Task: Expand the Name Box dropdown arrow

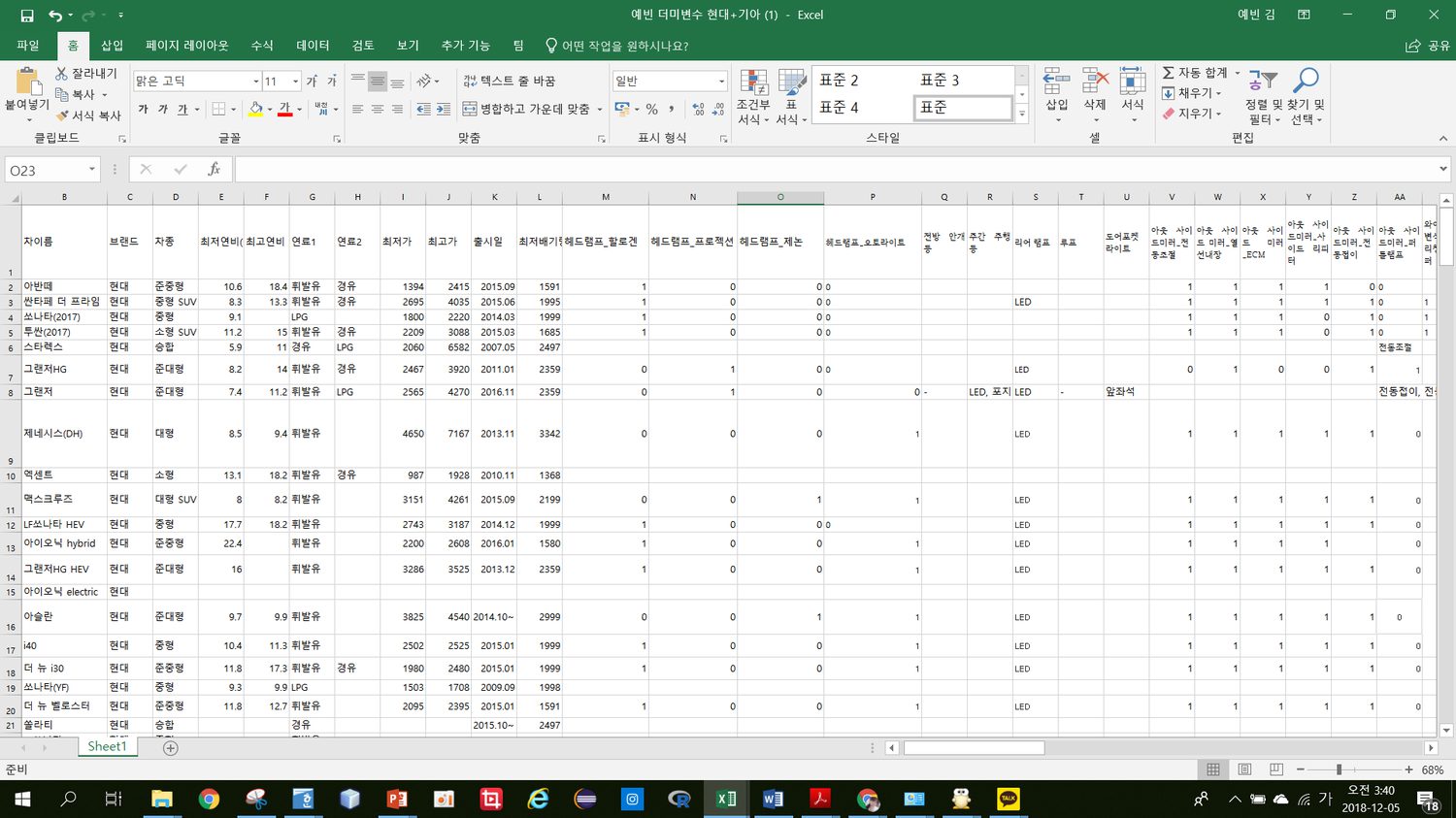Action: 92,170
